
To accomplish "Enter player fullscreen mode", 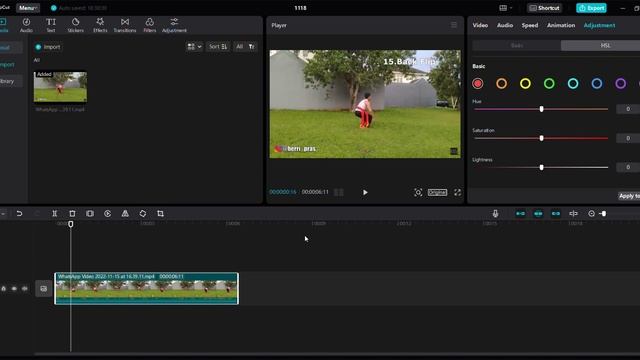I will [x=457, y=192].
